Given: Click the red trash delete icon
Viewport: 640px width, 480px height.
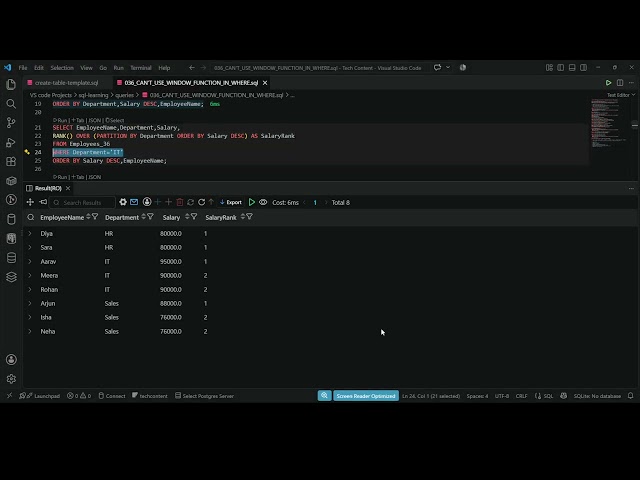Looking at the screenshot, I should pos(180,202).
